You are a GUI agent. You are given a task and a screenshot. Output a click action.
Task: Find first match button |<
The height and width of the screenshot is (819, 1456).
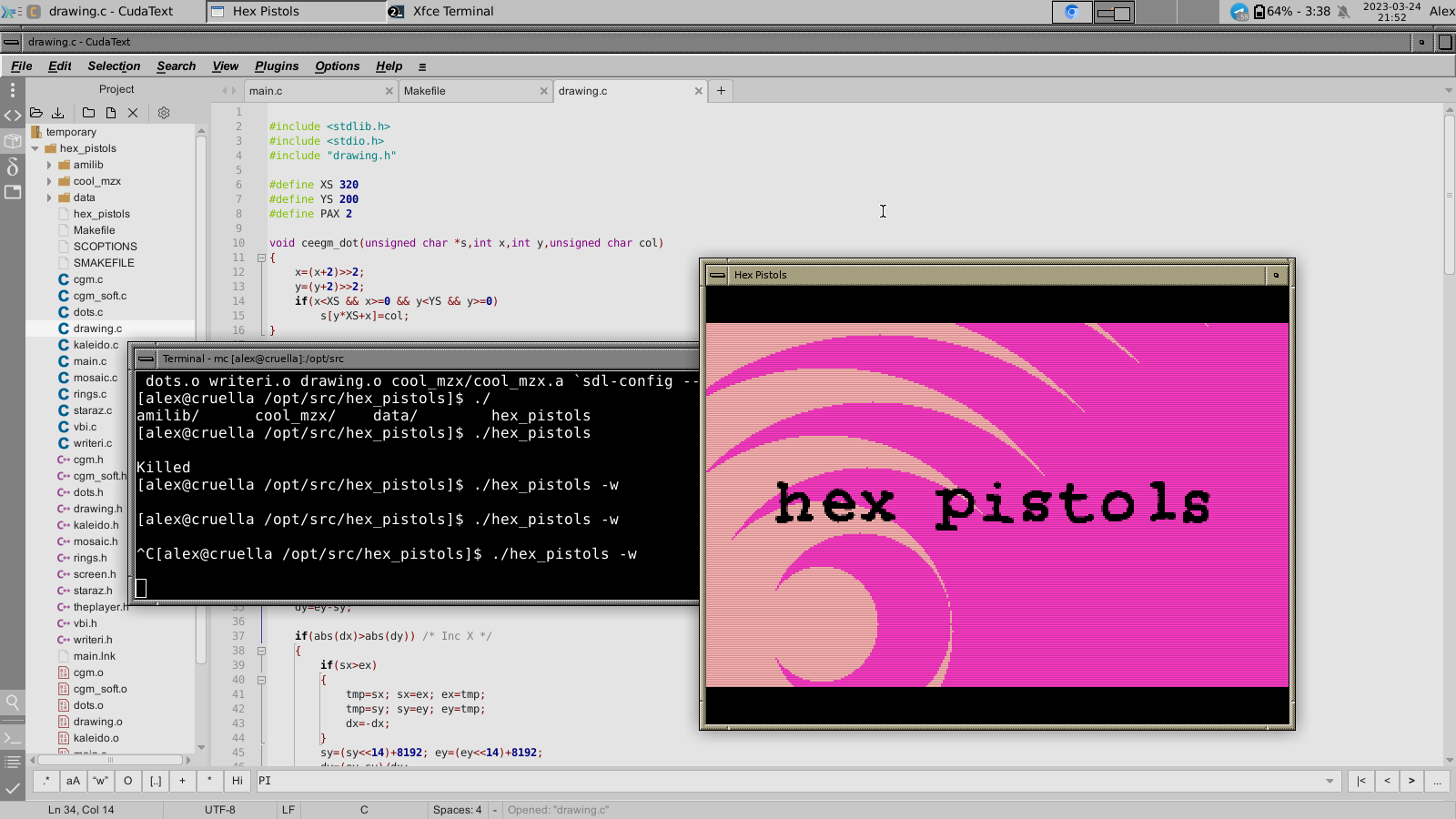(x=1361, y=781)
